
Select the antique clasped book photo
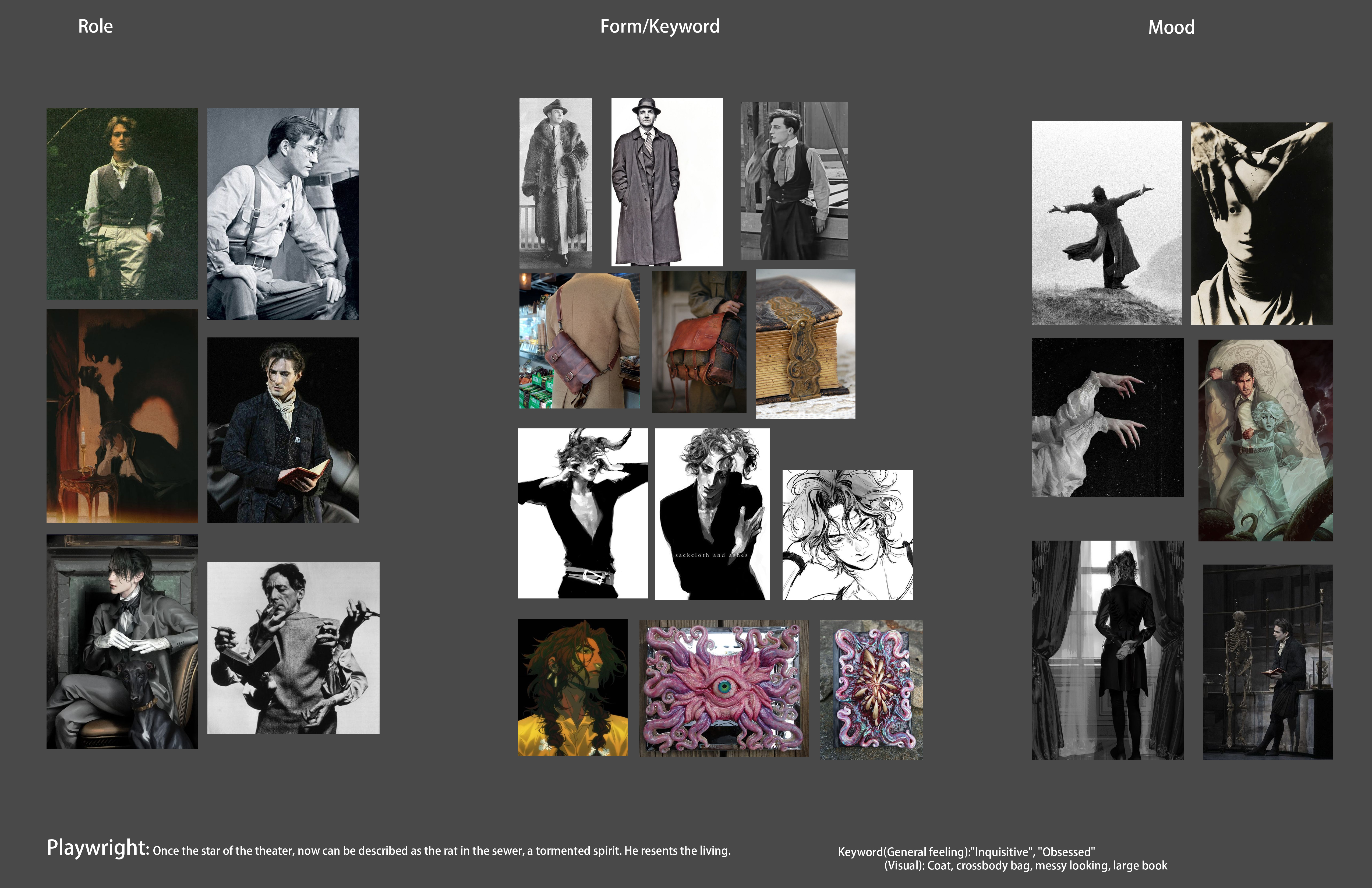(805, 344)
